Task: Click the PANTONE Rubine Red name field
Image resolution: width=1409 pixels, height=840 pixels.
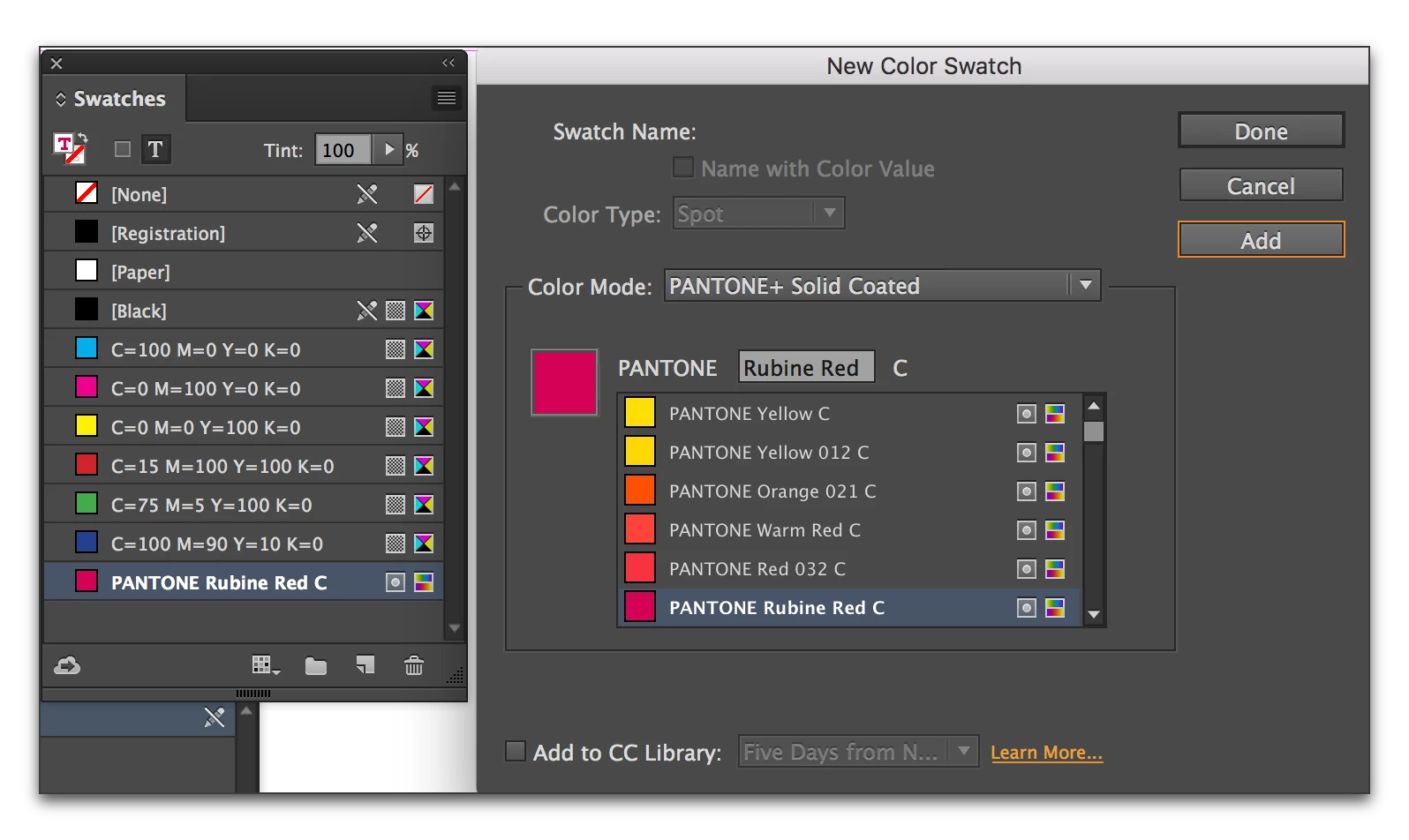Action: pyautogui.click(x=806, y=367)
